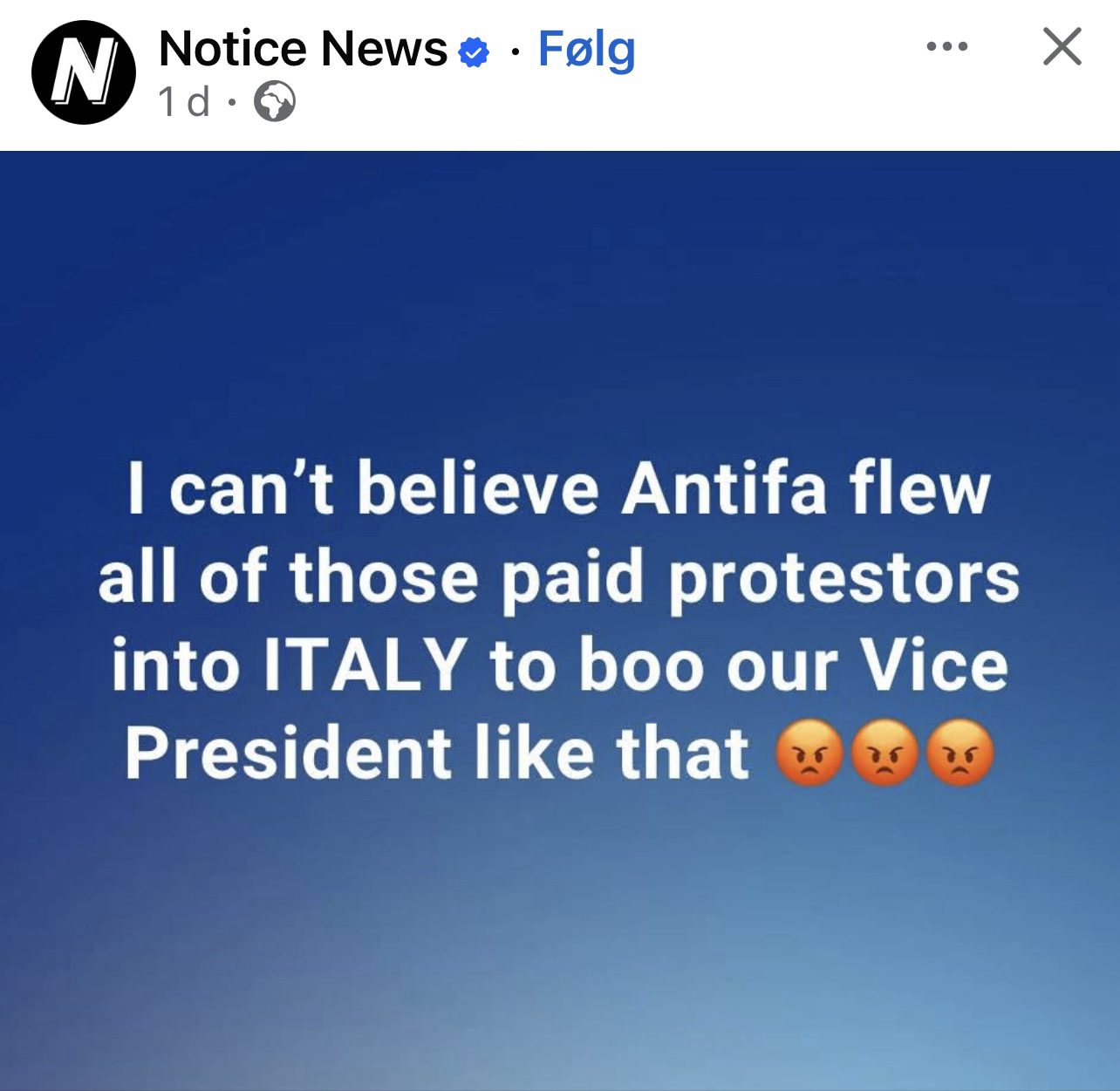Click the "like that" text before the emojis
Viewport: 1120px width, 1091px height.
[x=611, y=753]
